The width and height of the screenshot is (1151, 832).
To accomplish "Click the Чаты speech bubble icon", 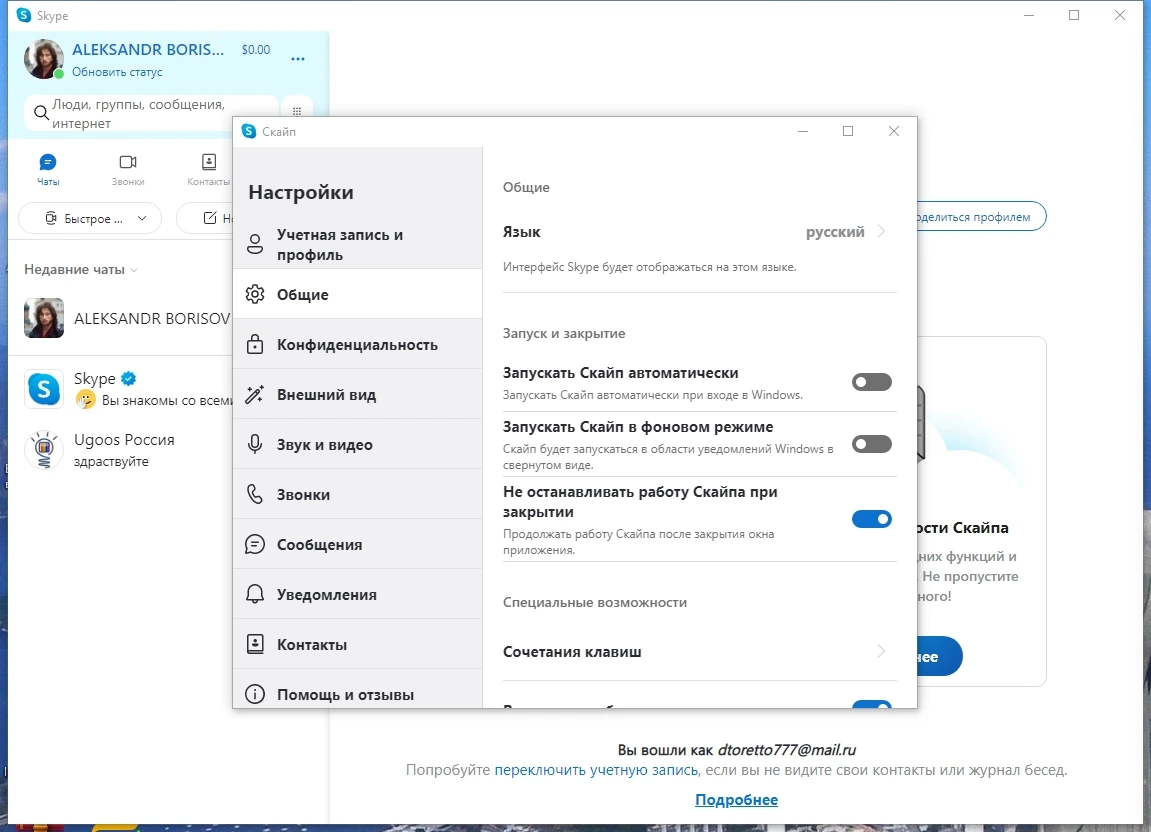I will coord(48,162).
